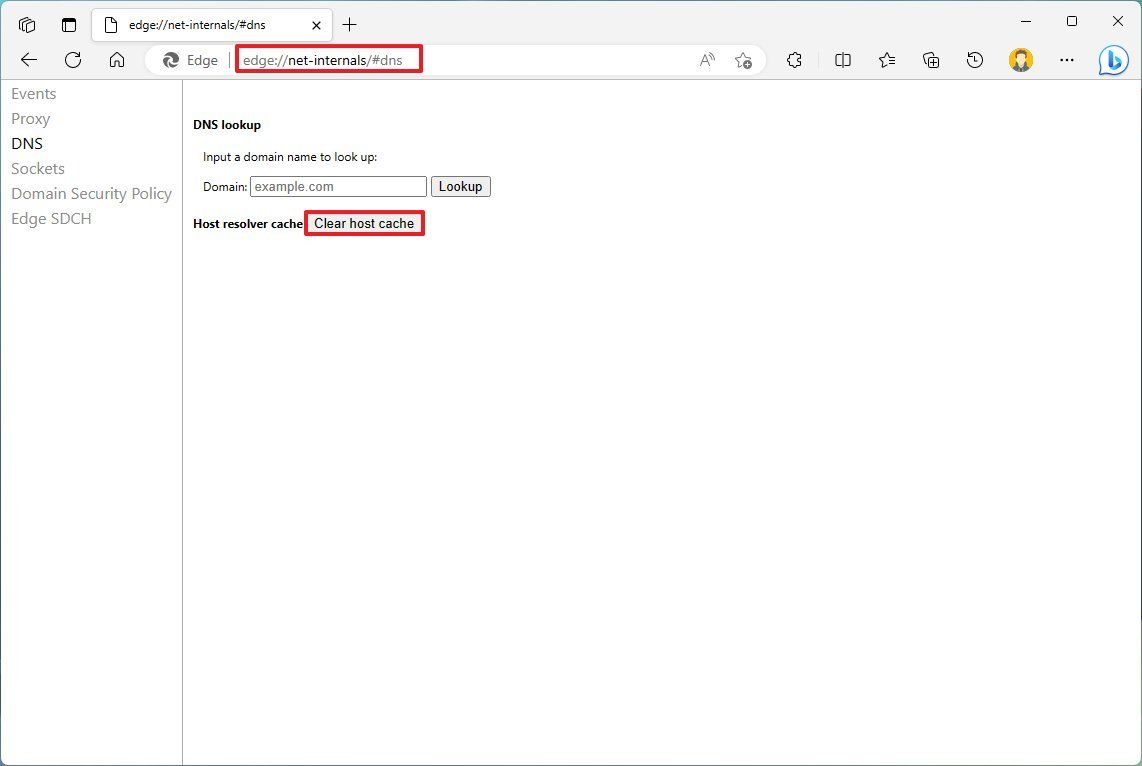Open Settings and more menu
The image size is (1142, 766).
[1067, 60]
